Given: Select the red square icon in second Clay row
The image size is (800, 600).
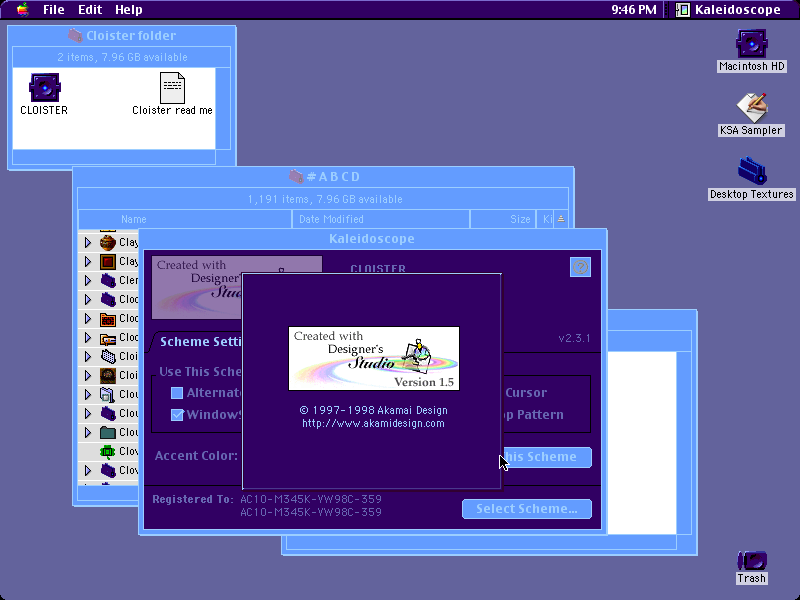Looking at the screenshot, I should [x=108, y=262].
